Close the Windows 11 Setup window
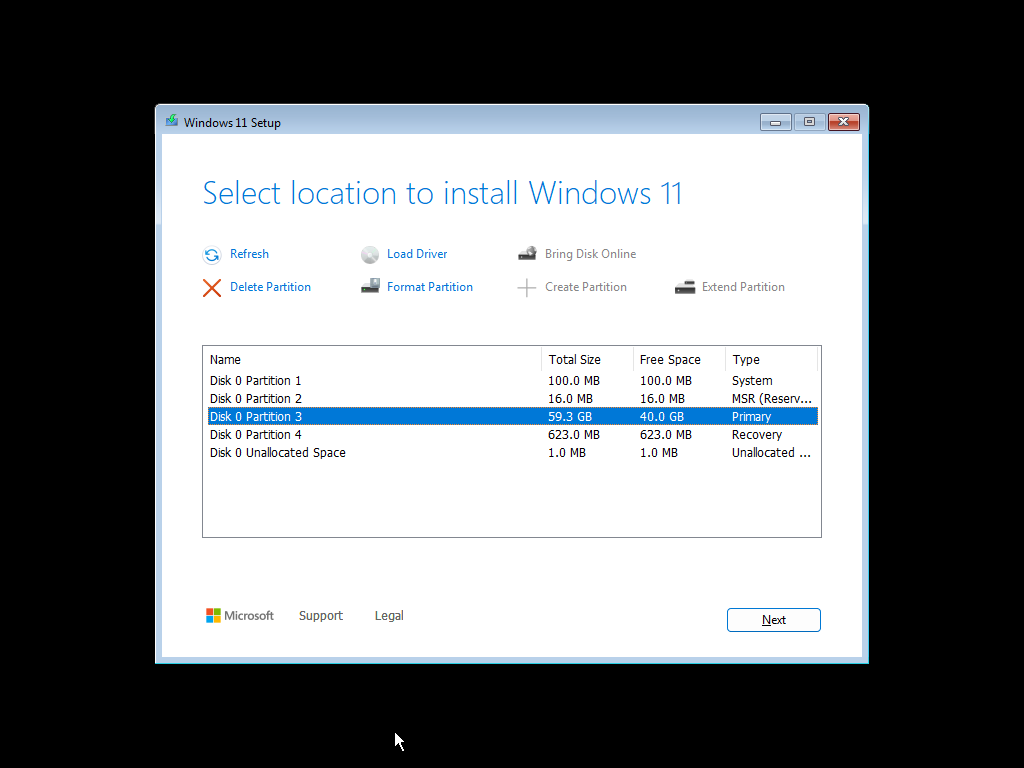Screen dimensions: 1024x768 pos(844,122)
